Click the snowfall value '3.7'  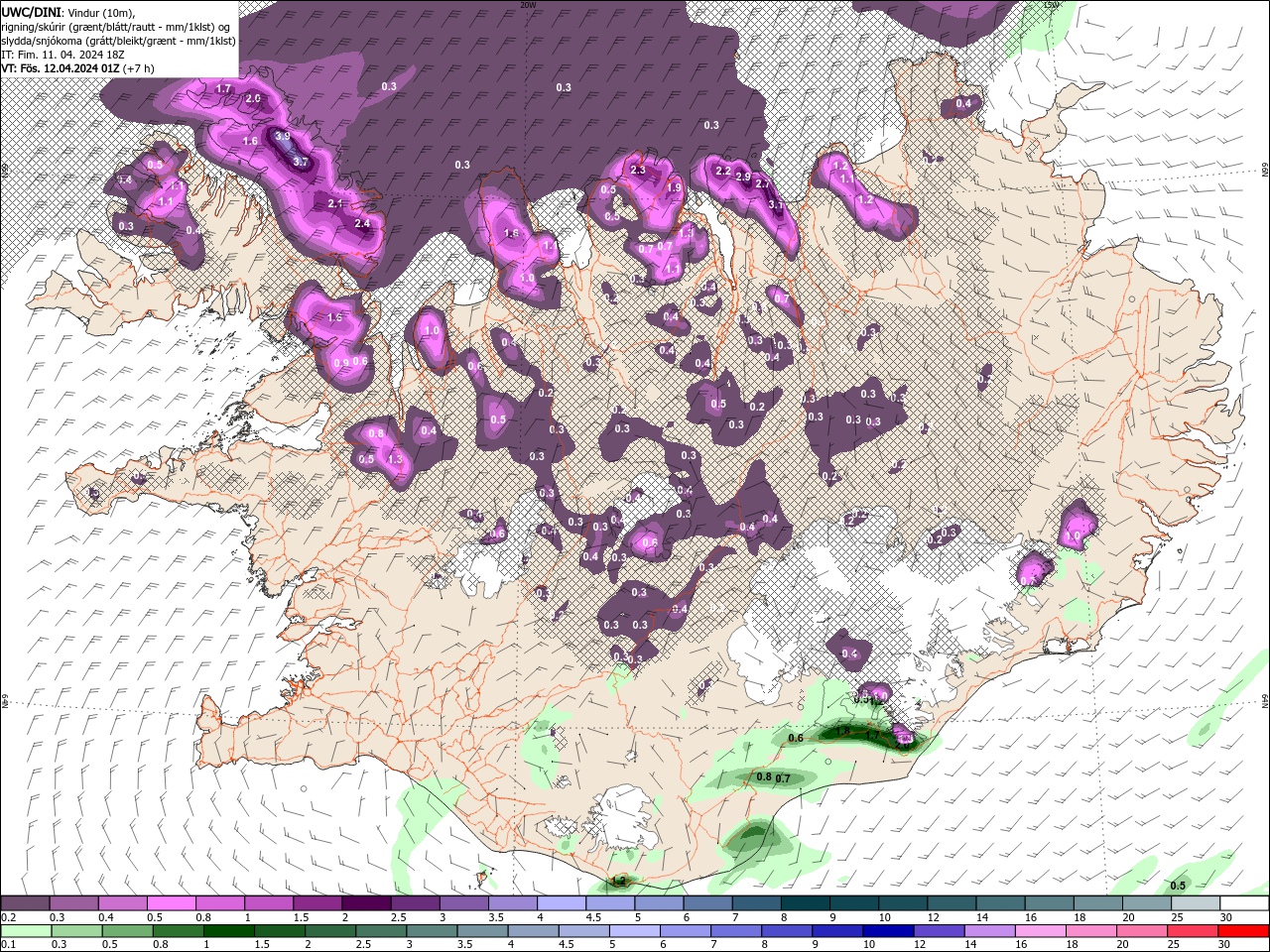tap(302, 162)
